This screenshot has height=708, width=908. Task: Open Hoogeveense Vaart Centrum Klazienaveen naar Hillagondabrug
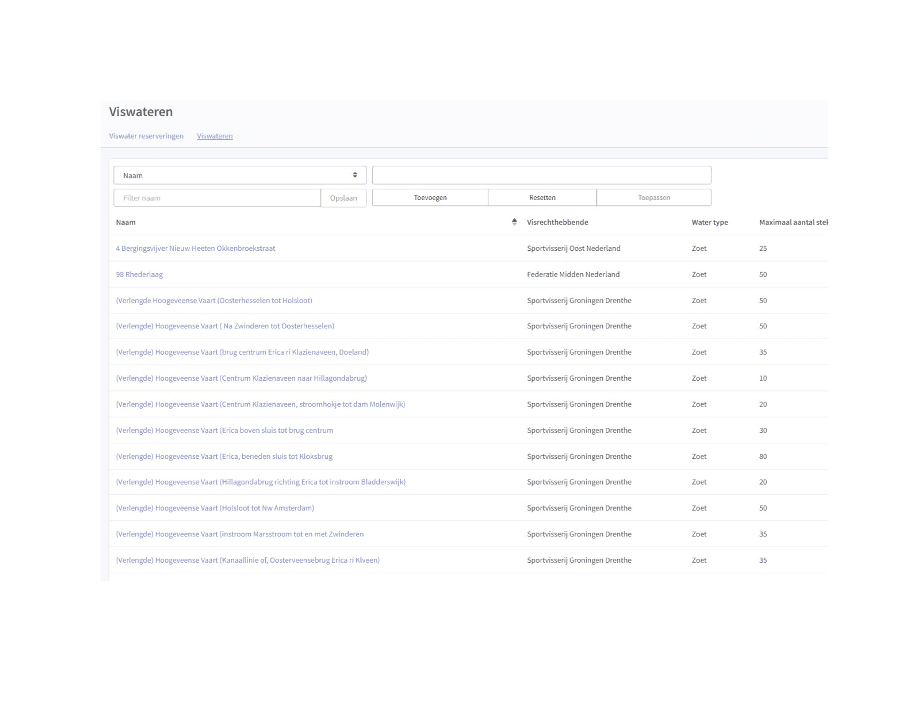point(241,378)
